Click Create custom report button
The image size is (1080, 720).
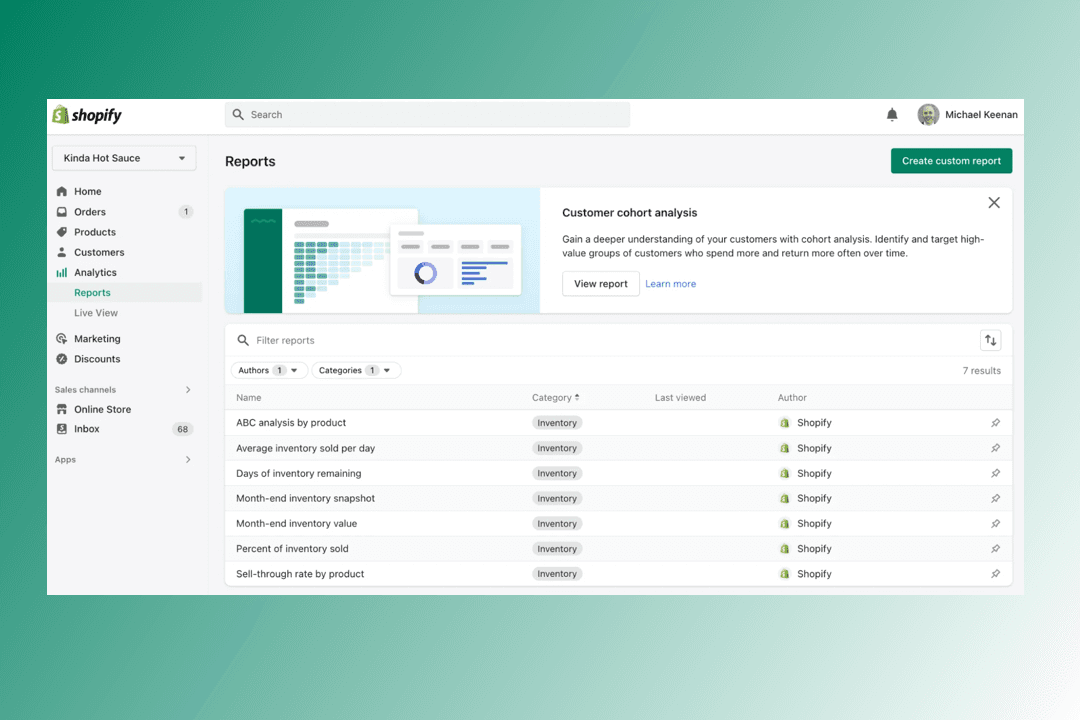[x=951, y=161]
